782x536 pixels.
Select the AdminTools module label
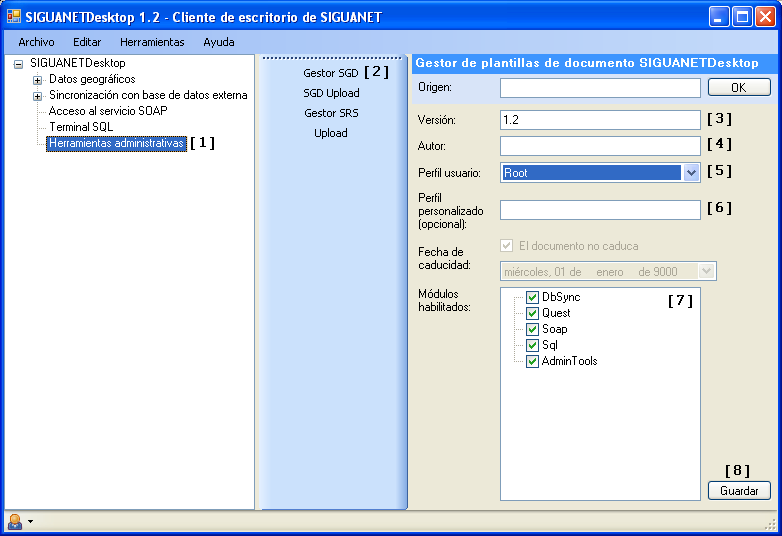point(569,361)
